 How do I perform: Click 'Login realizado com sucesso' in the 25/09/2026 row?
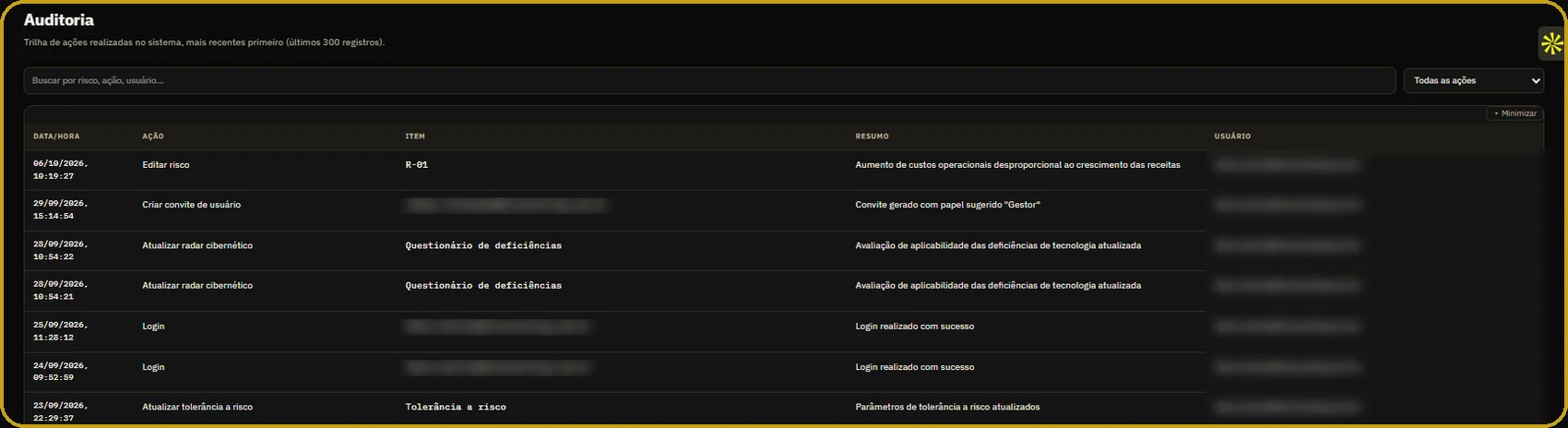914,327
